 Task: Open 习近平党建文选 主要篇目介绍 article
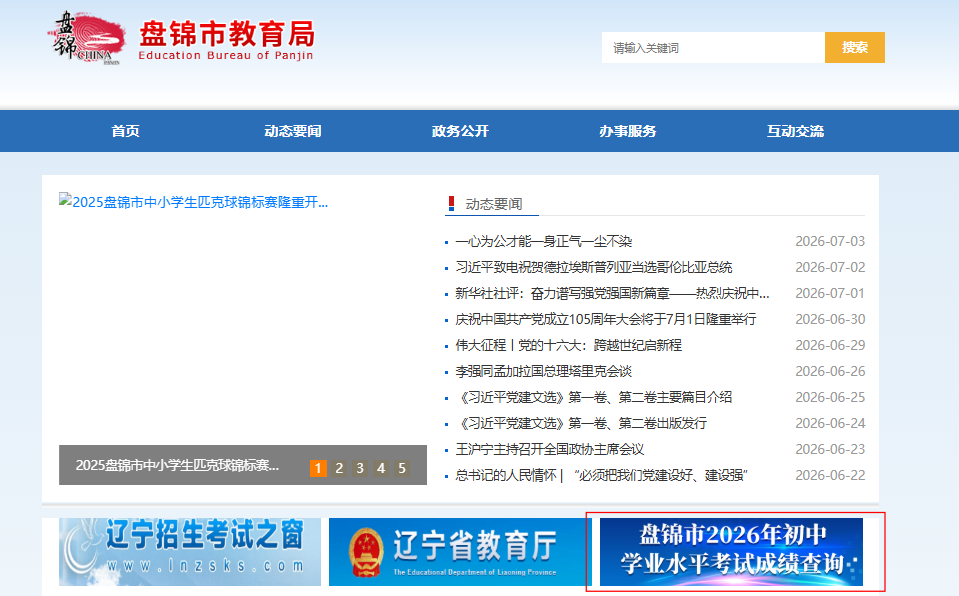[x=594, y=398]
